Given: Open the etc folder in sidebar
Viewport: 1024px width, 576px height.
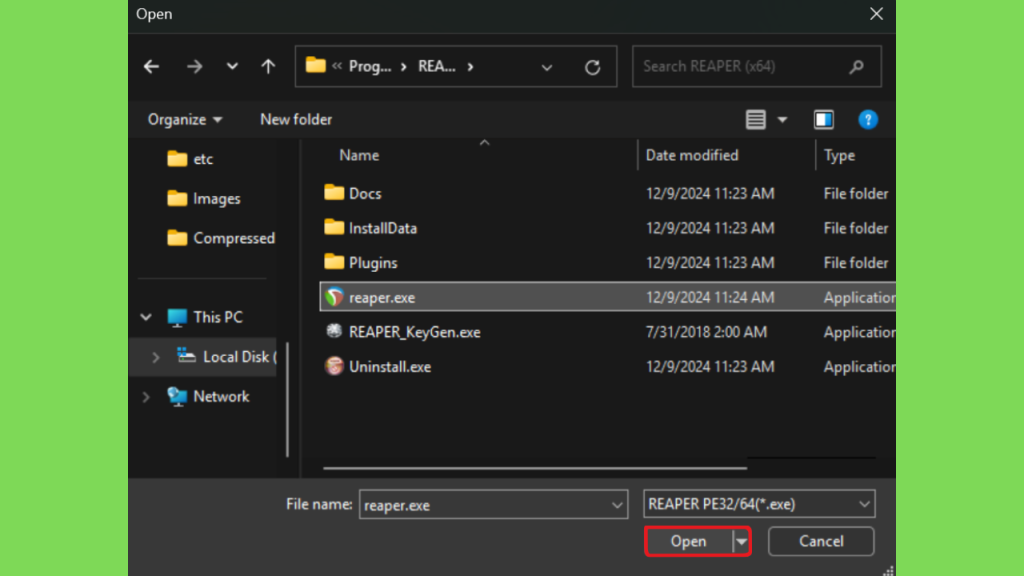Looking at the screenshot, I should (x=190, y=159).
